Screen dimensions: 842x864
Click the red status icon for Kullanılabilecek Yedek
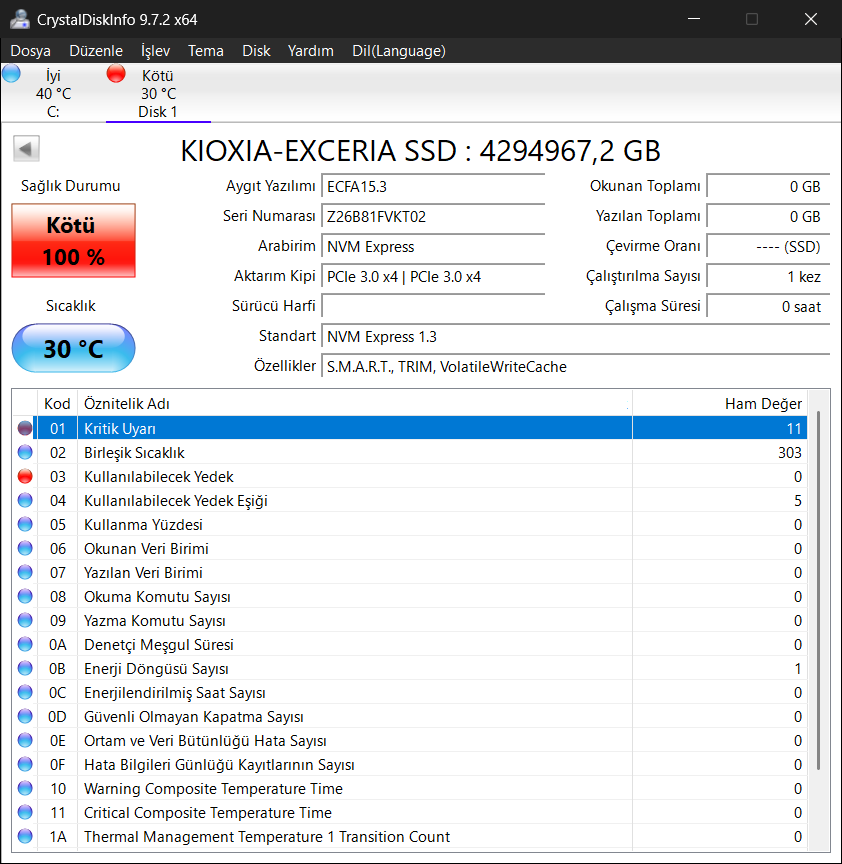pyautogui.click(x=25, y=476)
